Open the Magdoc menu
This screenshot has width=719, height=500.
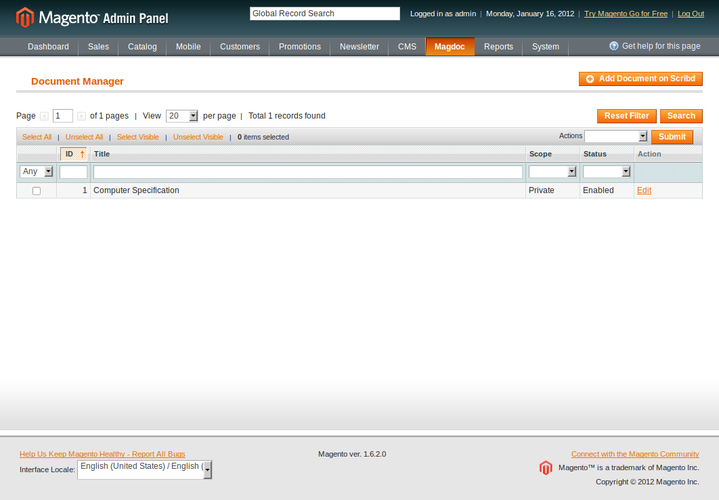click(450, 47)
